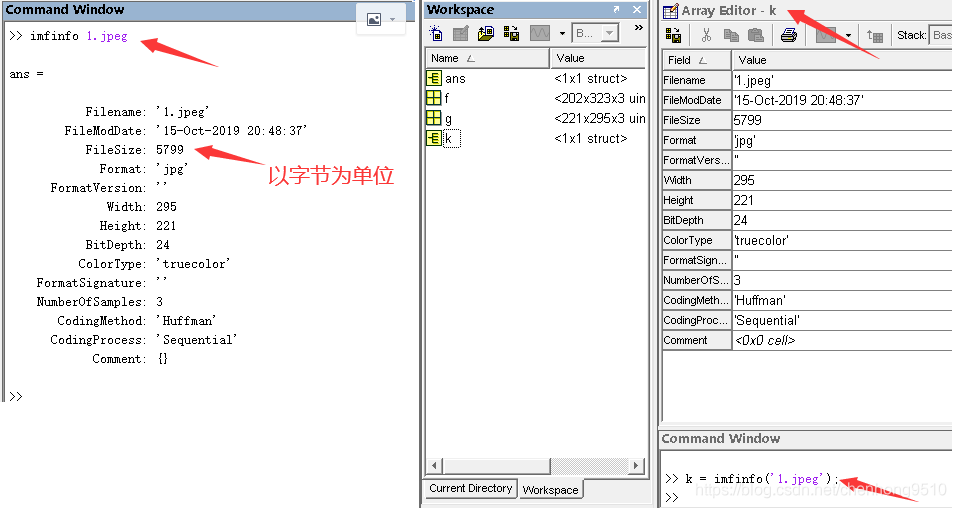Viewport: 956px width, 508px height.
Task: Click the image icon button above Command Window
Action: 374,20
